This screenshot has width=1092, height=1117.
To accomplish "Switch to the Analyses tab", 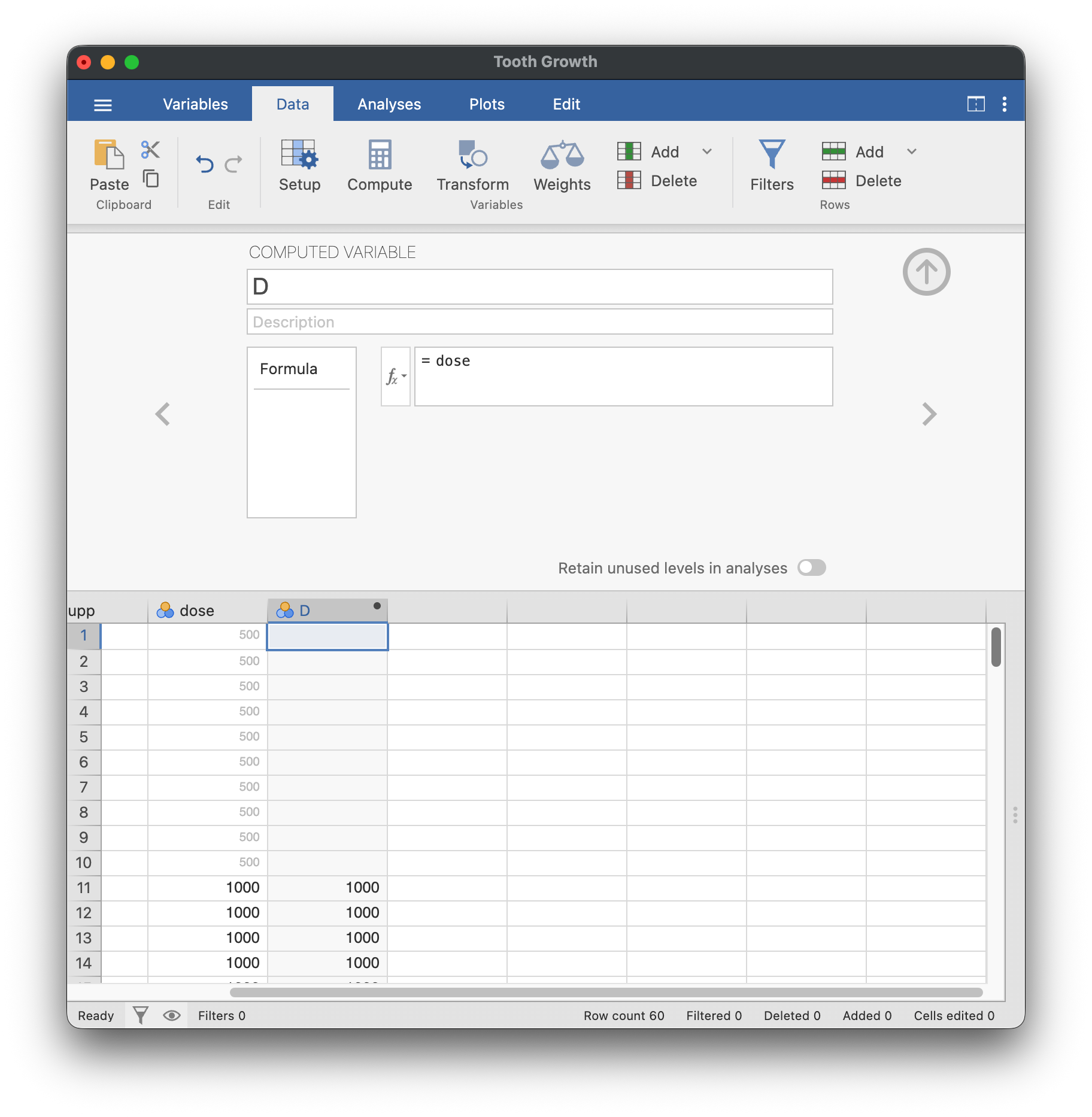I will point(389,104).
